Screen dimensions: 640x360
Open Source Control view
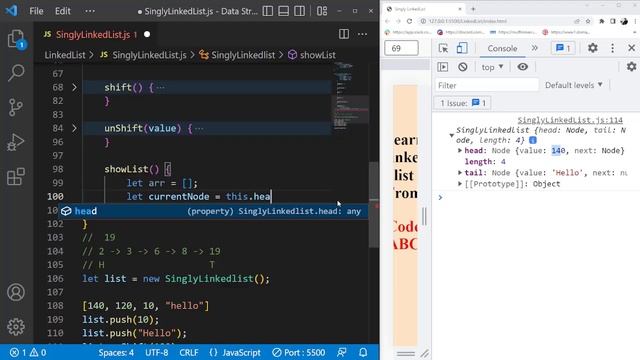[x=16, y=108]
